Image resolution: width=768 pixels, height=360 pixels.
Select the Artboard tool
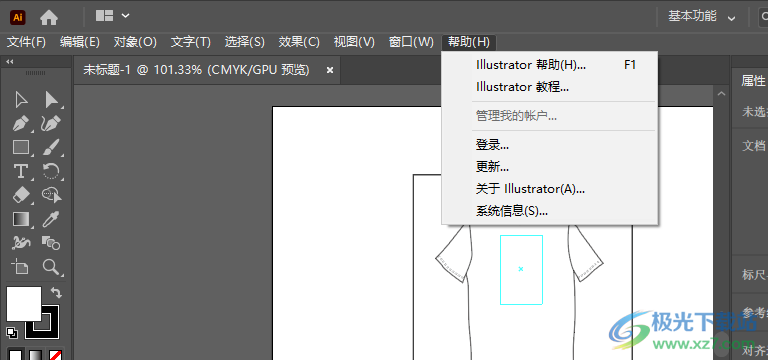21,266
